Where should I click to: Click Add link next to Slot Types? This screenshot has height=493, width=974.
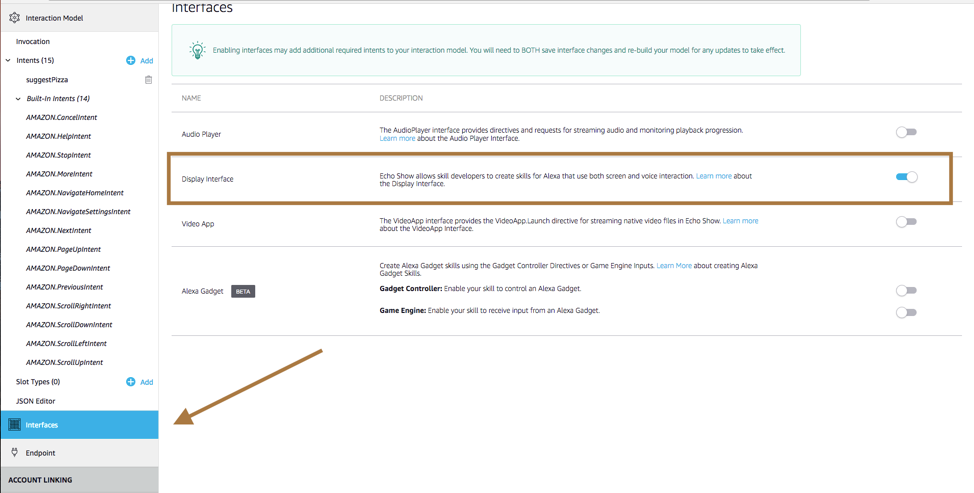[147, 382]
